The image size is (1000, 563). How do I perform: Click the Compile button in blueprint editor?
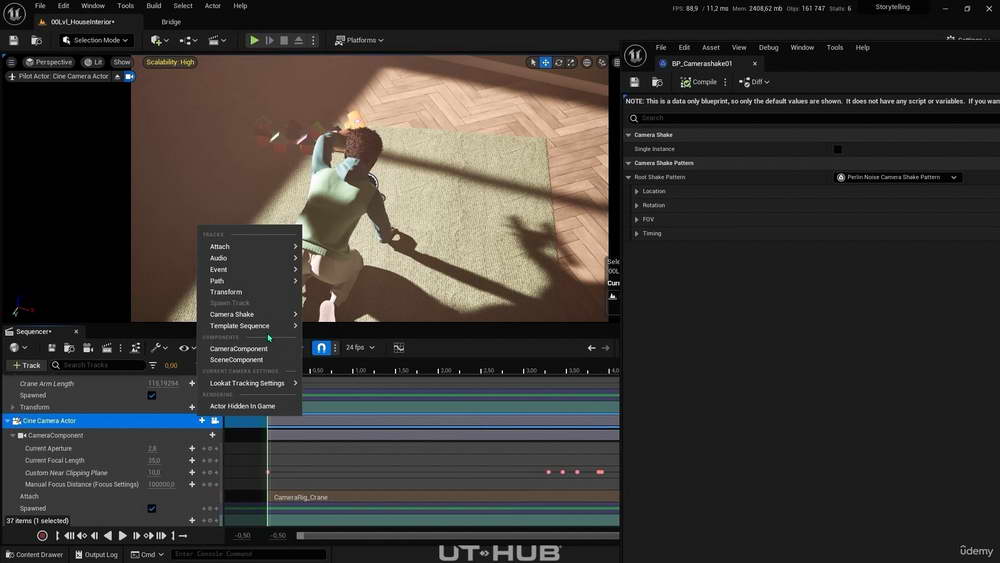pos(698,82)
